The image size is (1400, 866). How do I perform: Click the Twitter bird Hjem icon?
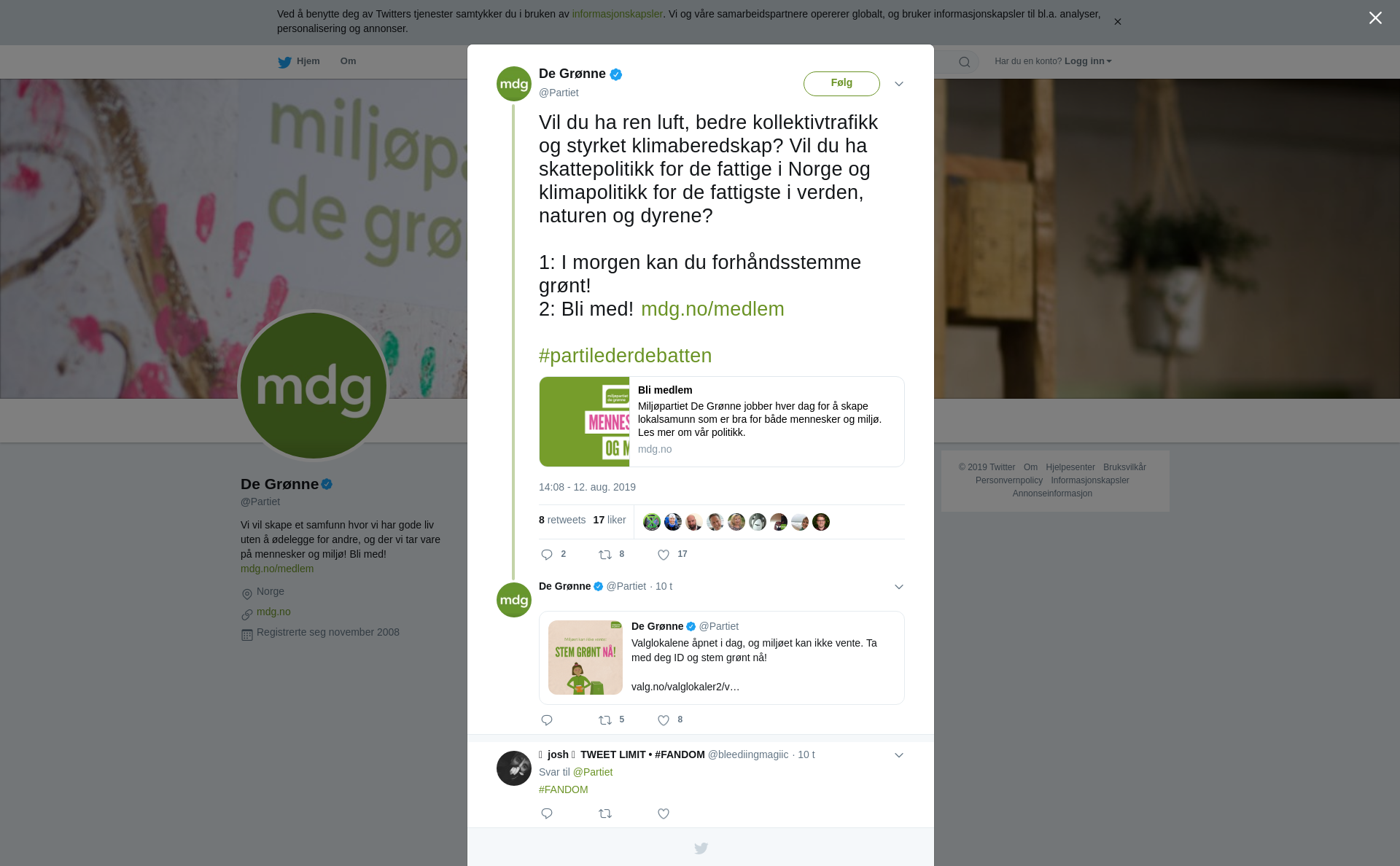point(284,62)
